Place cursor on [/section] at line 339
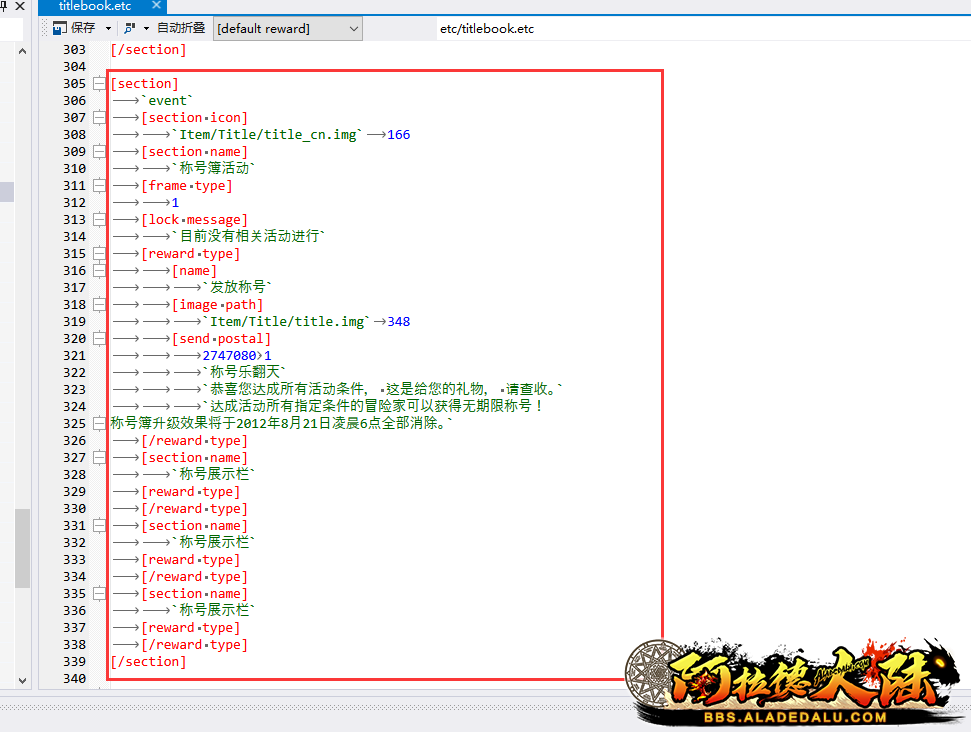This screenshot has width=971, height=732. click(x=148, y=662)
